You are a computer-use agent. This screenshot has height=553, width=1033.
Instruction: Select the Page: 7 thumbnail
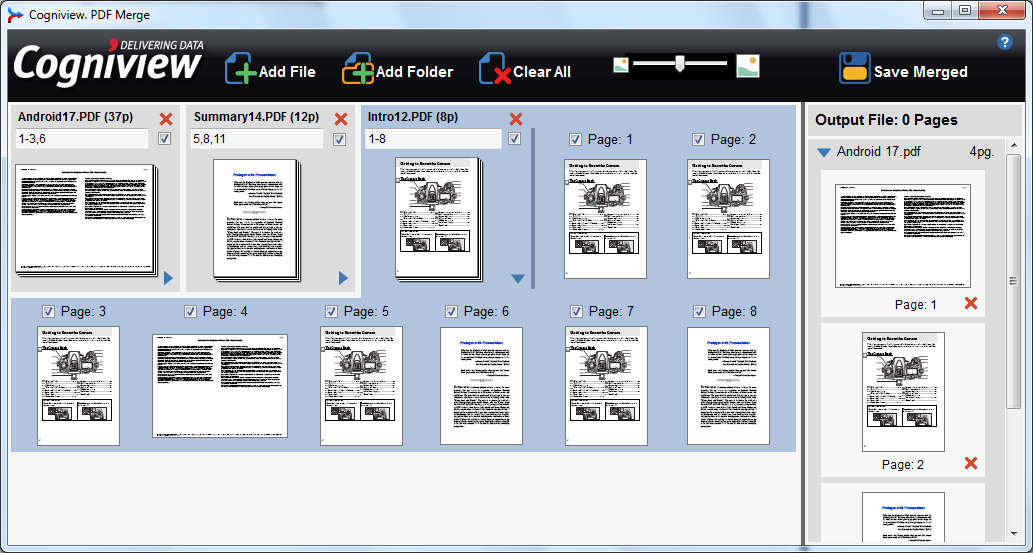[606, 386]
